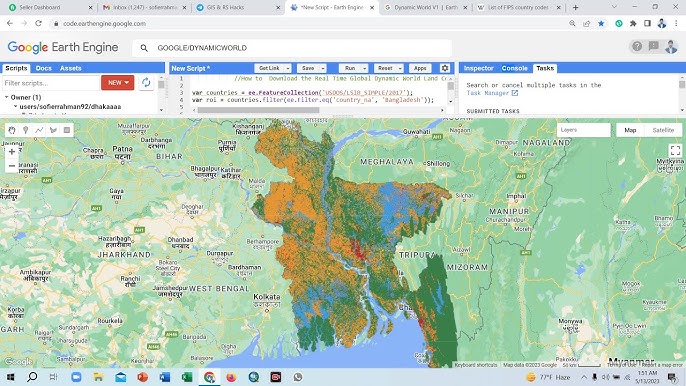Switch to the Docs tab
Viewport: 686px width, 386px height.
coord(43,68)
